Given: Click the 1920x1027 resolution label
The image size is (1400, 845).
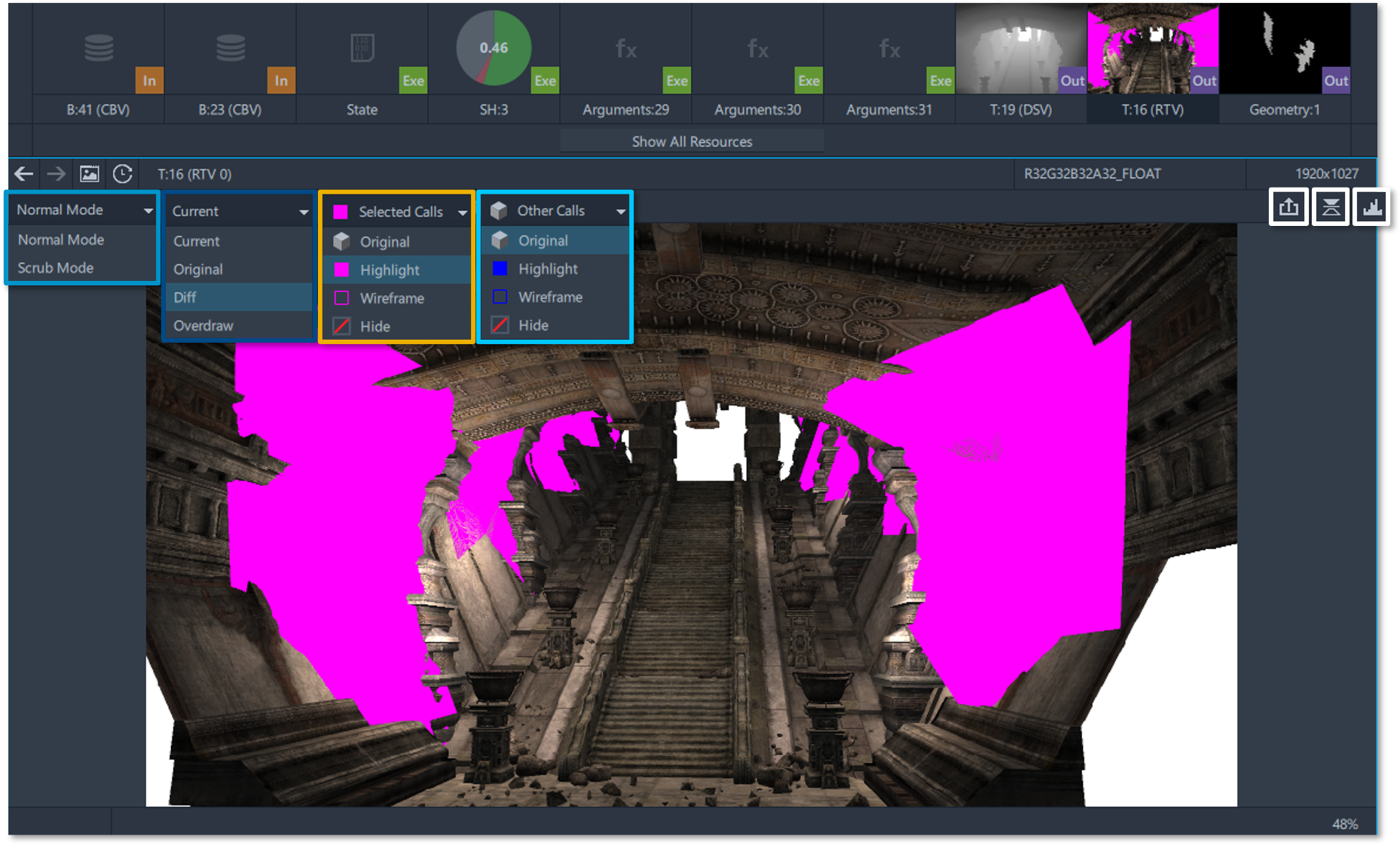Looking at the screenshot, I should click(x=1327, y=174).
